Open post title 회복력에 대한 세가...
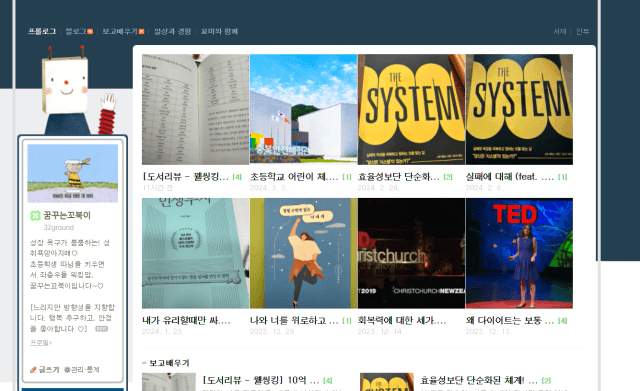This screenshot has height=391, width=640. click(402, 320)
